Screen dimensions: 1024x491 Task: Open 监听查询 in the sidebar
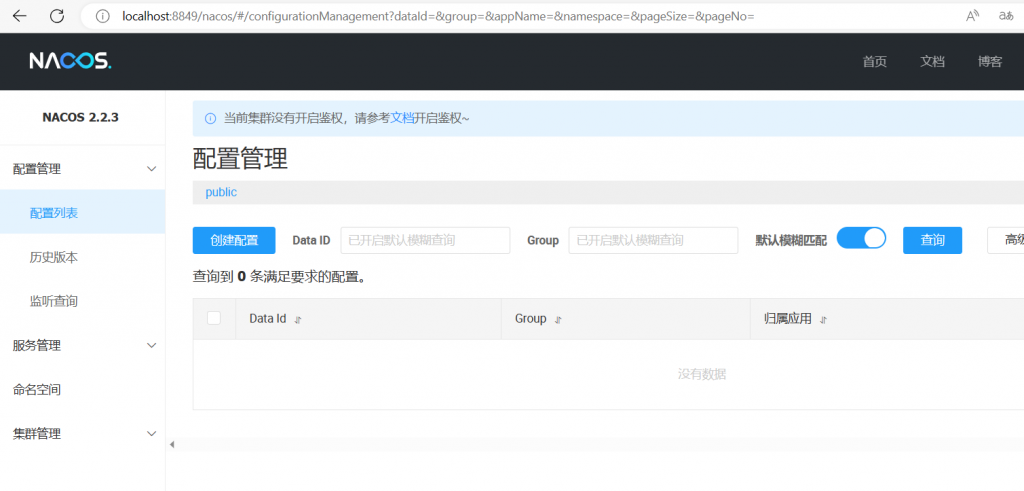point(54,301)
